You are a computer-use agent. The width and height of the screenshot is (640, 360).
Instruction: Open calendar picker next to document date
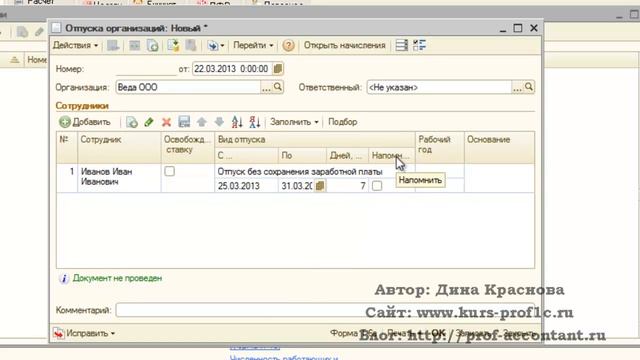tap(278, 69)
